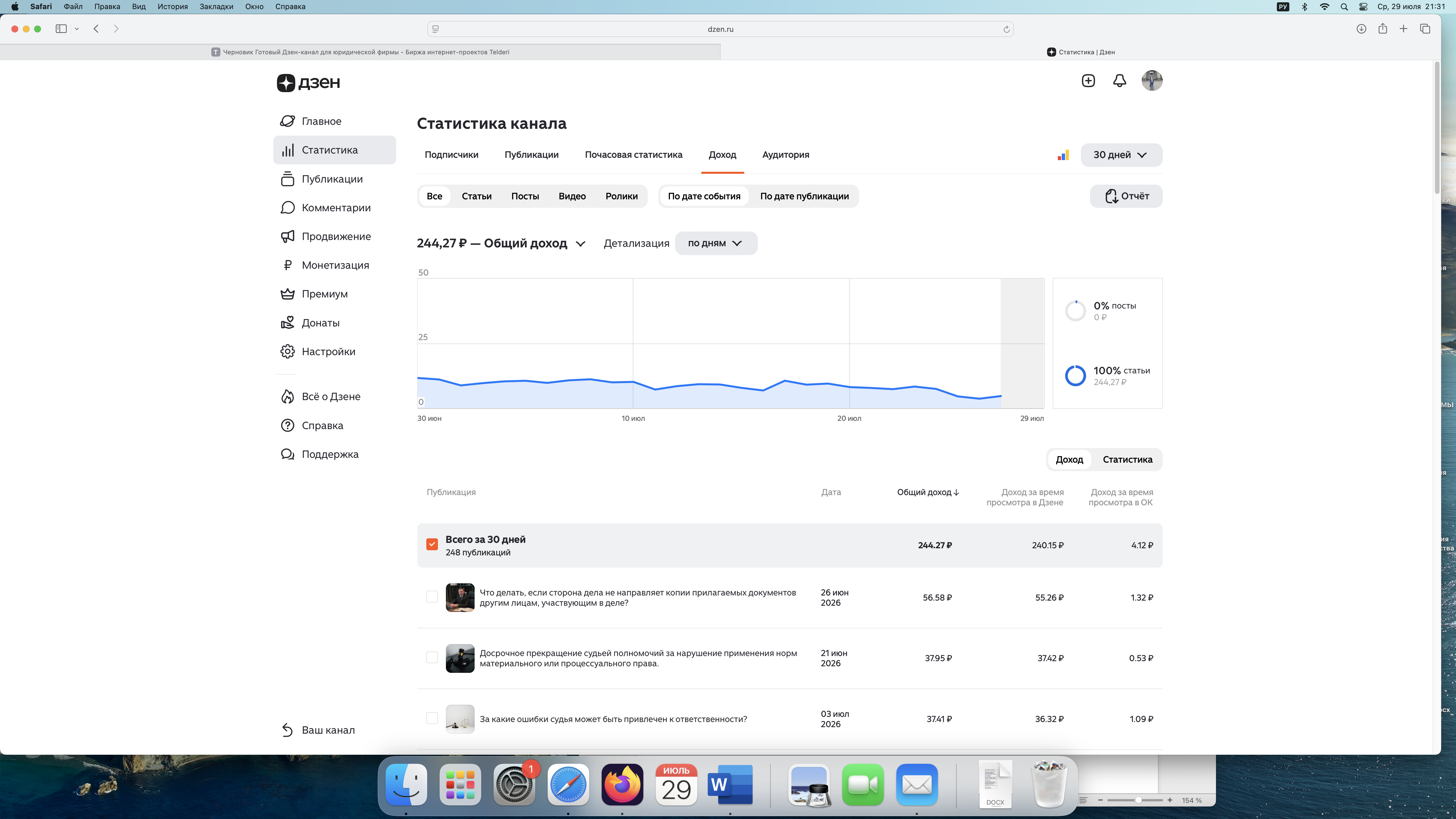Open the create publication plus icon
Viewport: 1456px width, 819px height.
(1088, 81)
